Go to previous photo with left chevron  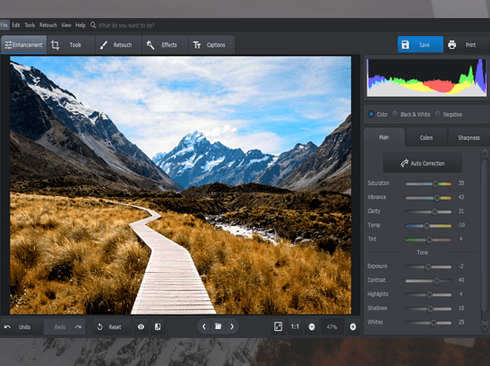[204, 327]
